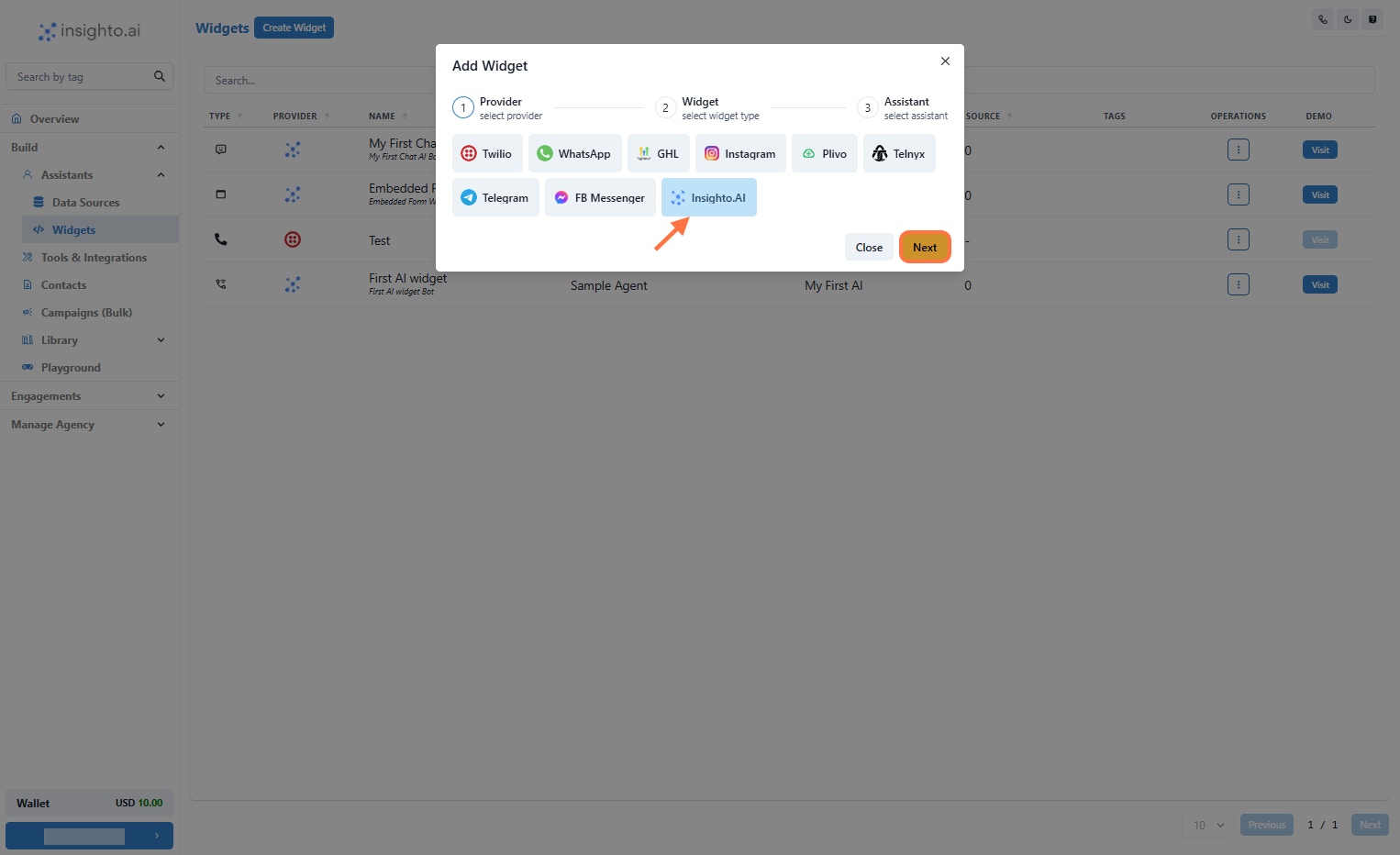The width and height of the screenshot is (1400, 855).
Task: Click the Test widget phone type icon
Action: pyautogui.click(x=220, y=239)
